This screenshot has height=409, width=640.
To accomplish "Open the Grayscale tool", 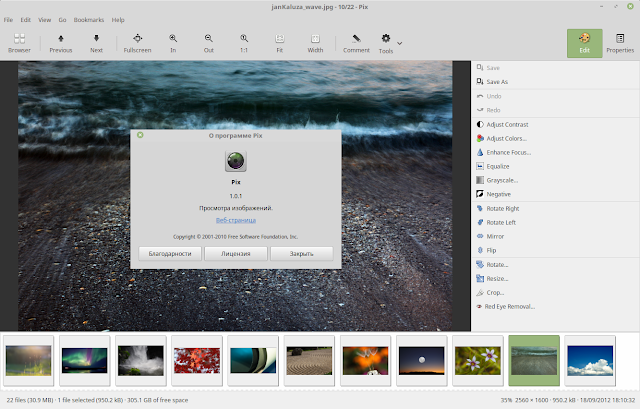I will click(x=555, y=180).
